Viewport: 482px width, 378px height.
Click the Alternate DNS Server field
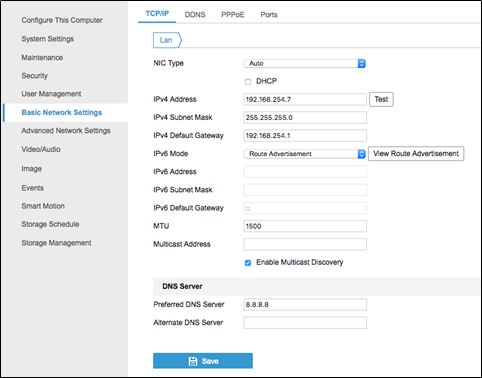(x=305, y=323)
